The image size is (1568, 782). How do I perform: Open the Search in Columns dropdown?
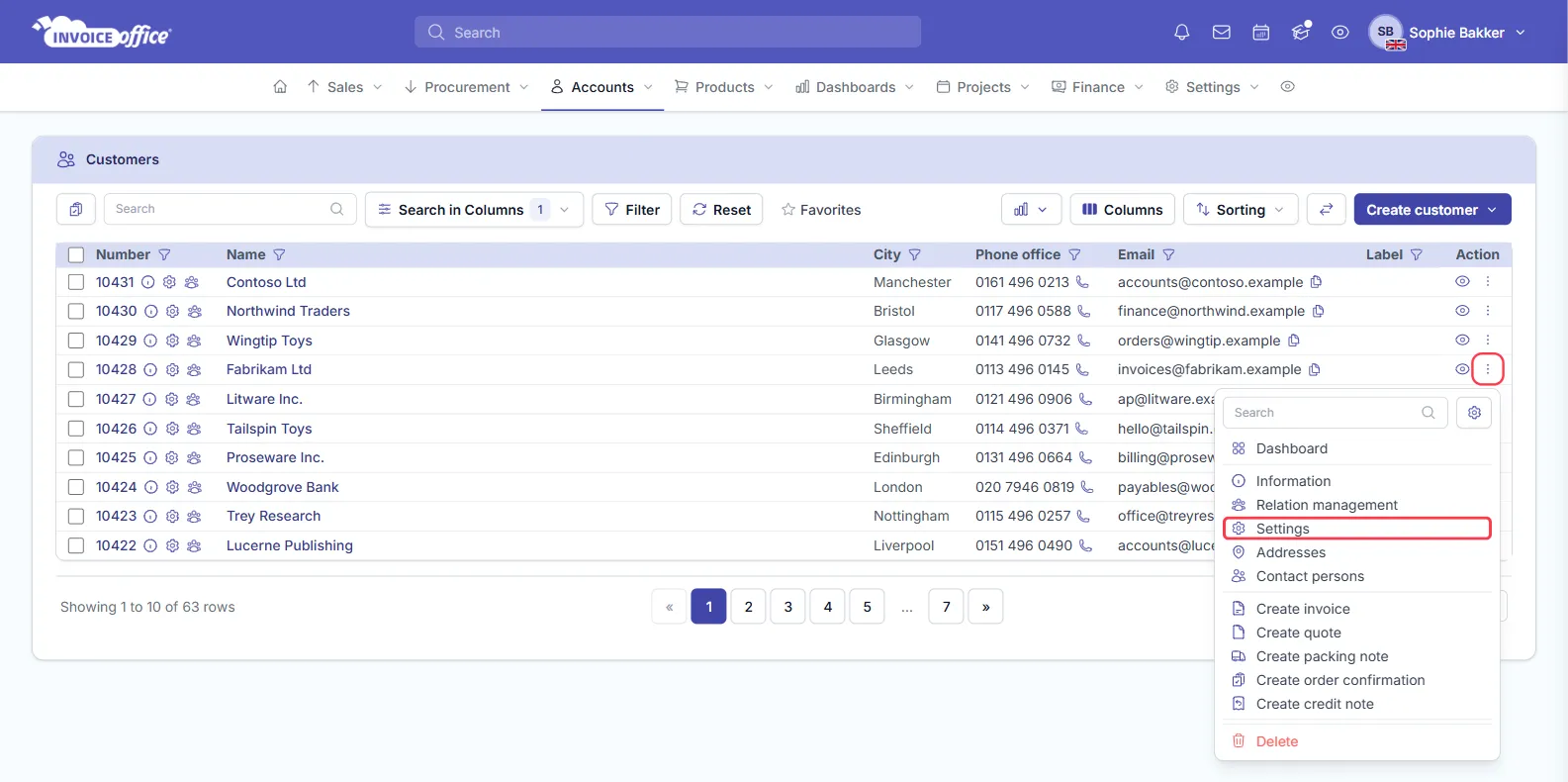click(475, 209)
